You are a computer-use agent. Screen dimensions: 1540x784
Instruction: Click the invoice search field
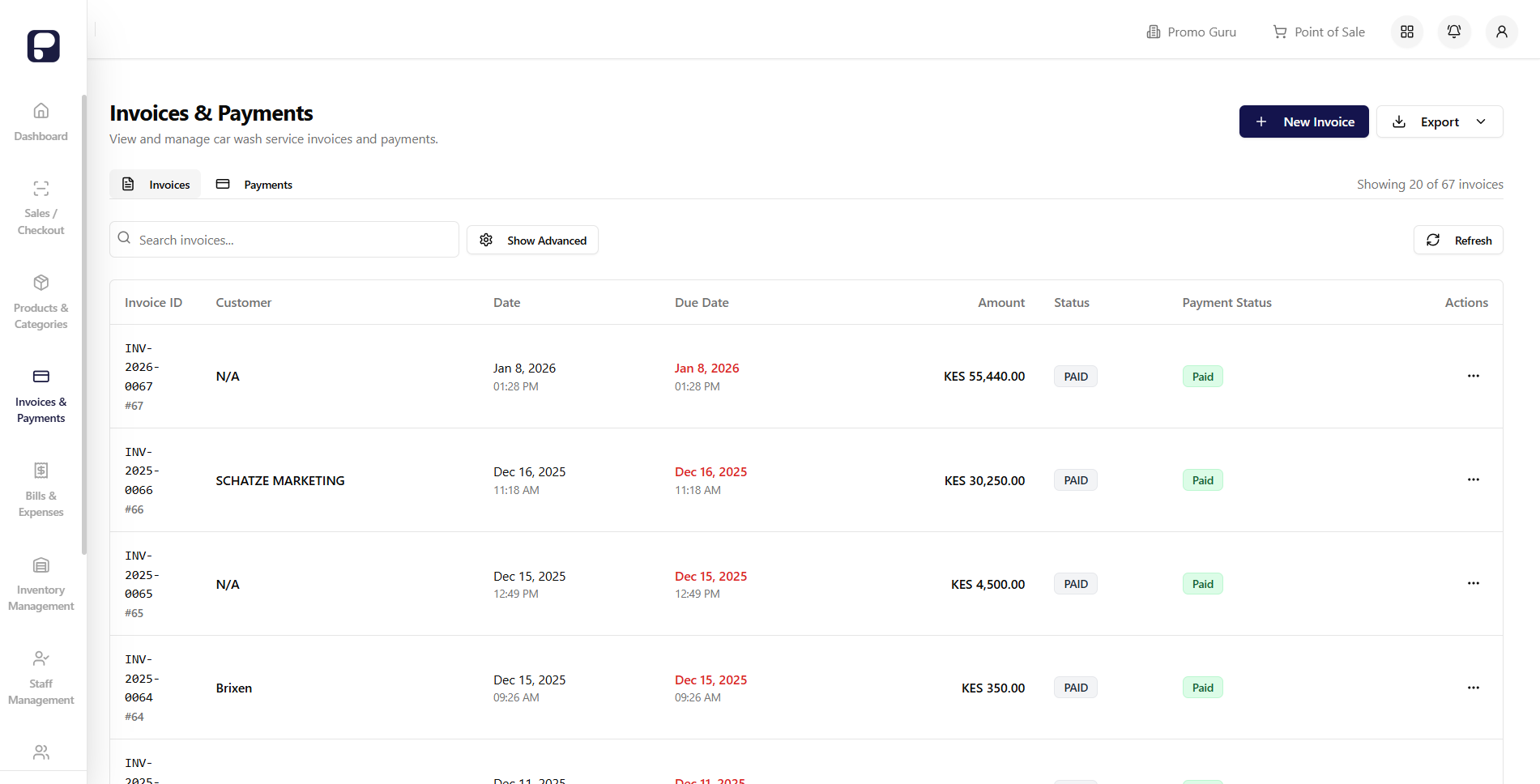[284, 240]
